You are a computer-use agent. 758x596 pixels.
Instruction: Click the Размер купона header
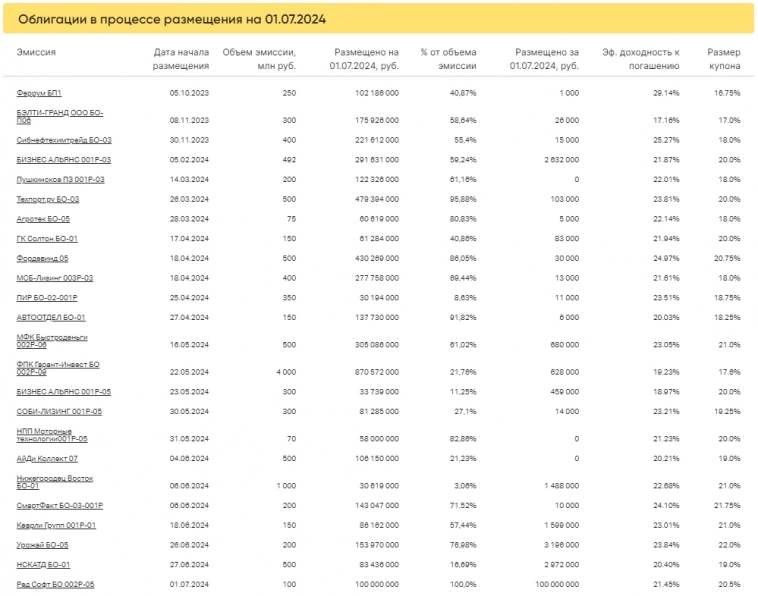point(724,59)
